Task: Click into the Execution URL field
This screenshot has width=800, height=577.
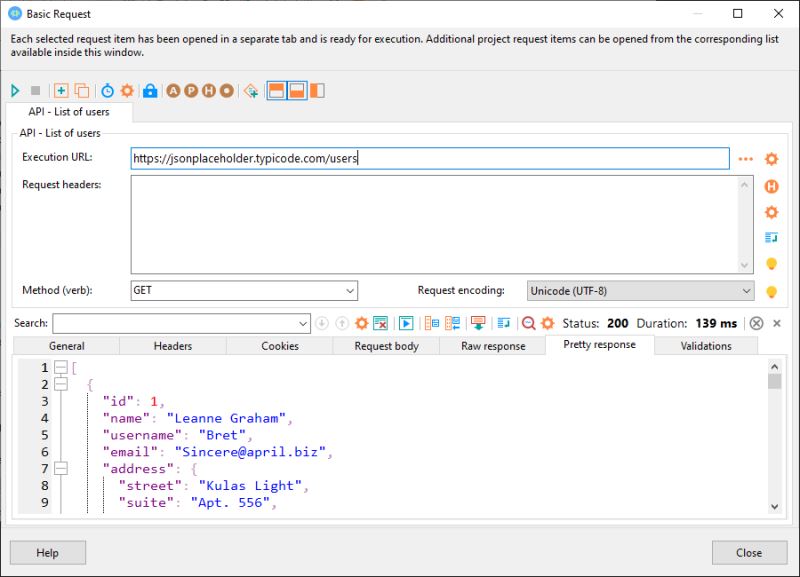Action: (x=430, y=159)
